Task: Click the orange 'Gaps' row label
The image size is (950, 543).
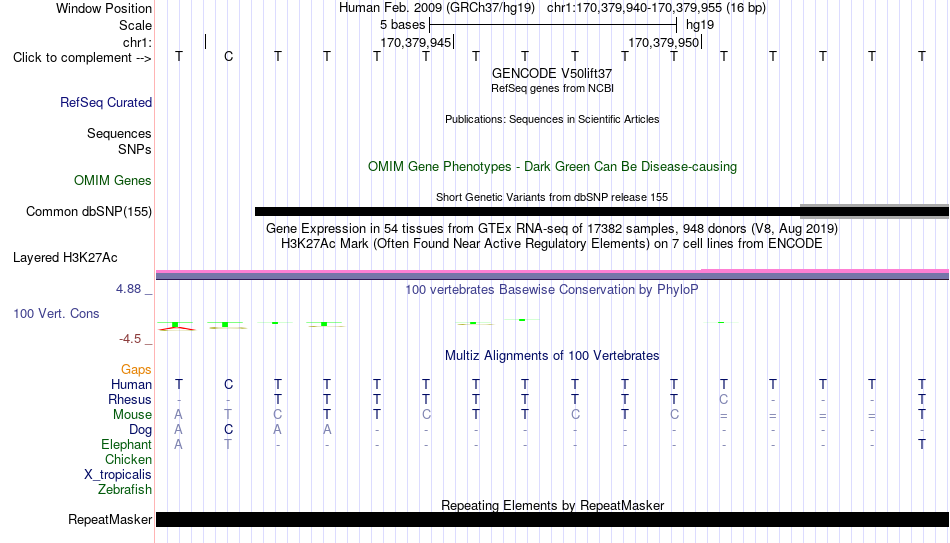Action: (136, 369)
